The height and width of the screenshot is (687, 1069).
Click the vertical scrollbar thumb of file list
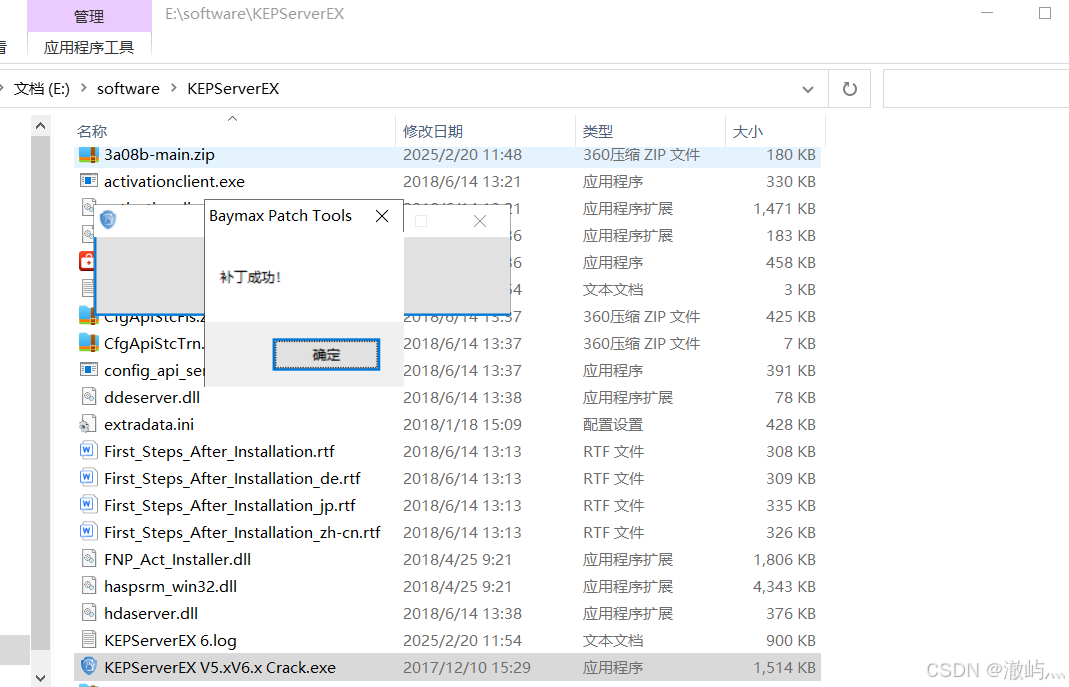tap(40, 392)
